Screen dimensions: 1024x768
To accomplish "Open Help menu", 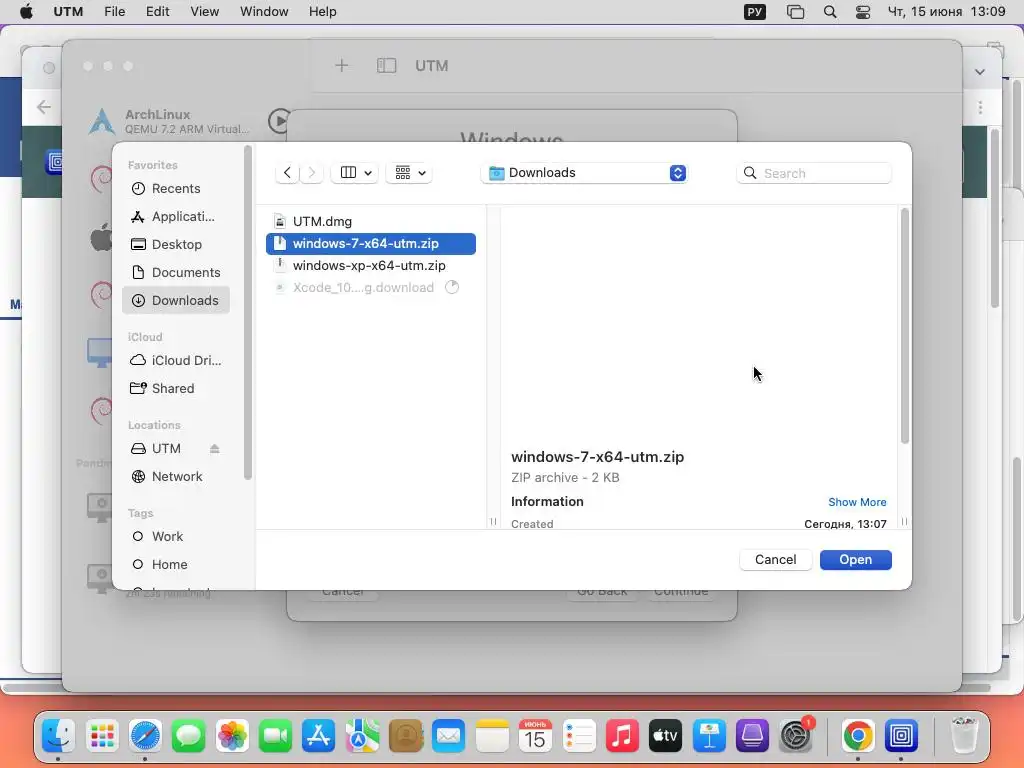I will 323,12.
